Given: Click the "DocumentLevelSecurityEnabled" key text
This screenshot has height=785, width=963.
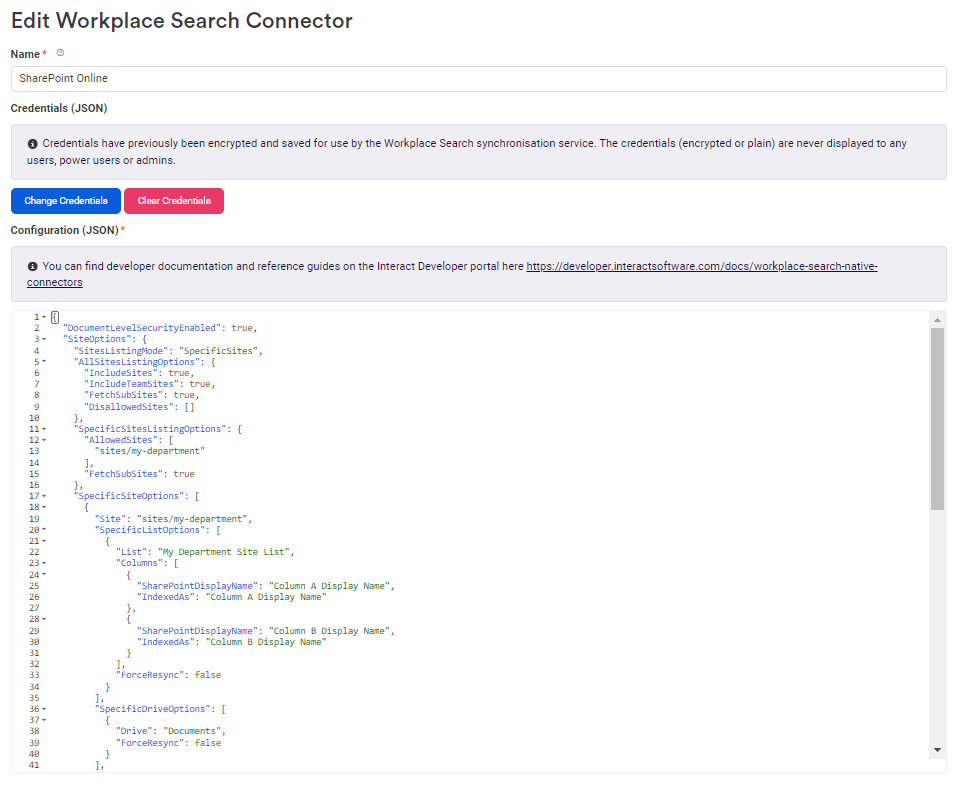Looking at the screenshot, I should click(142, 328).
